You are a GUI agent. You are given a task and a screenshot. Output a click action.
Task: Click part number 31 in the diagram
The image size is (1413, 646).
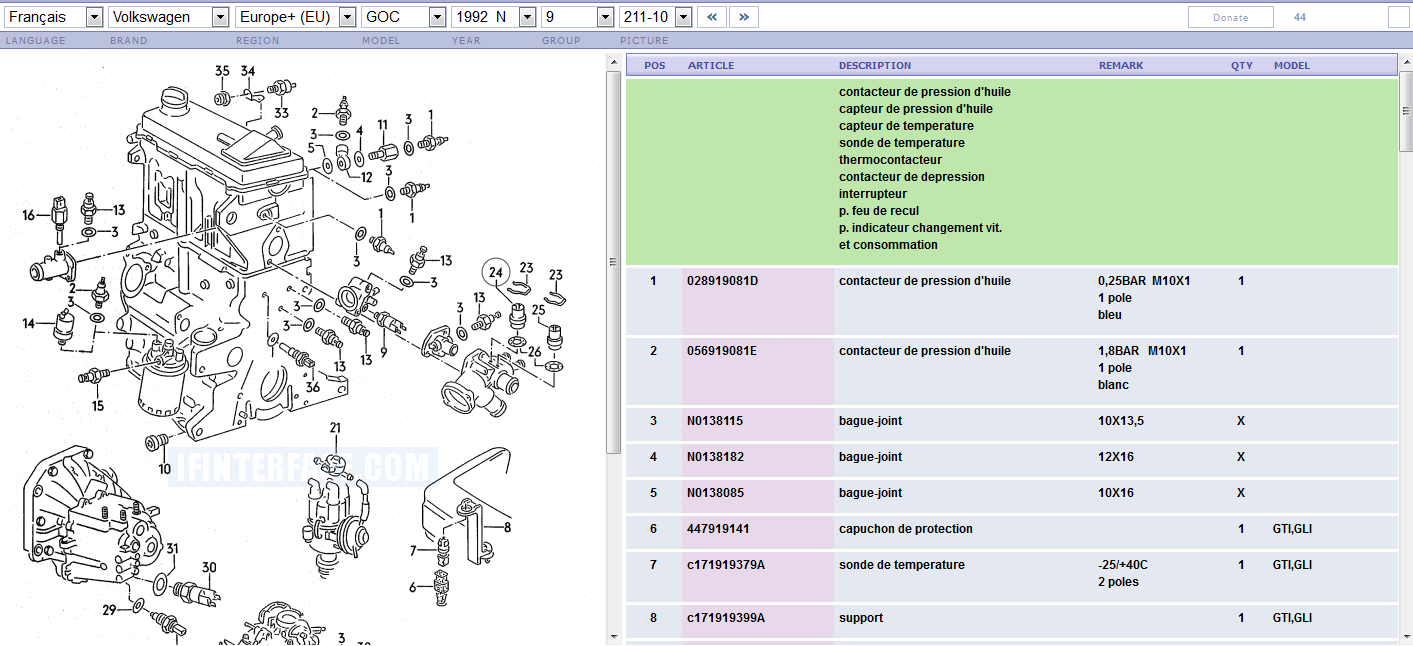172,548
